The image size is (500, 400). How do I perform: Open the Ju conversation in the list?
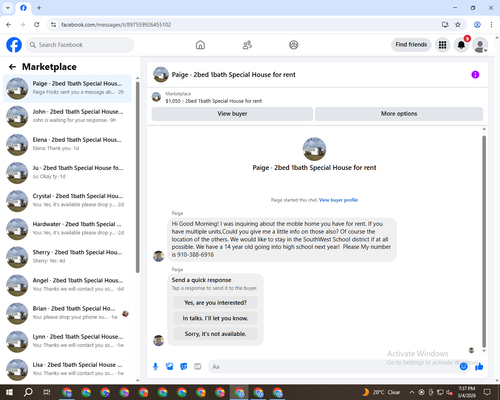pos(67,173)
